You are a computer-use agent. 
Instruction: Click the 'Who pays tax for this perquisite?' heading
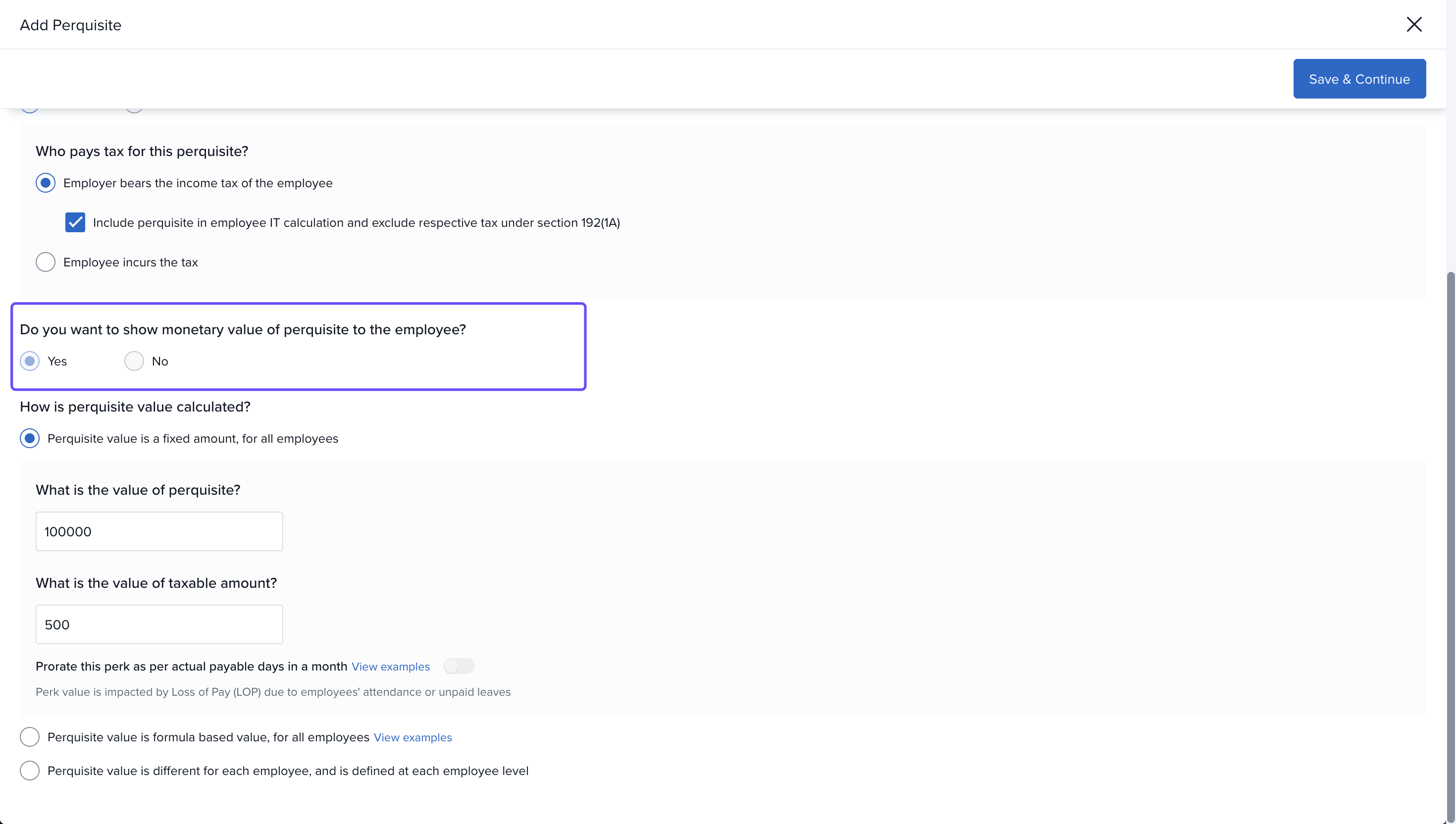click(142, 151)
